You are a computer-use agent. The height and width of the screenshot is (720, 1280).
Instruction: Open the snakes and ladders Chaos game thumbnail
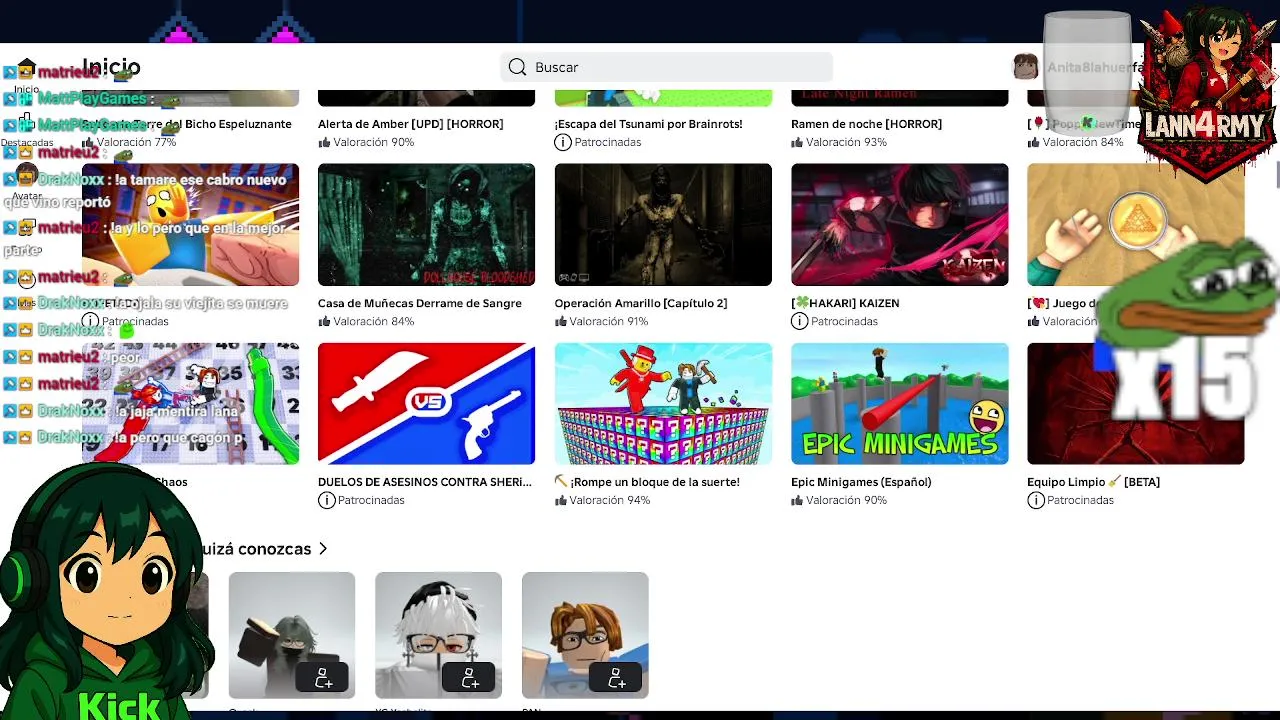pos(190,404)
